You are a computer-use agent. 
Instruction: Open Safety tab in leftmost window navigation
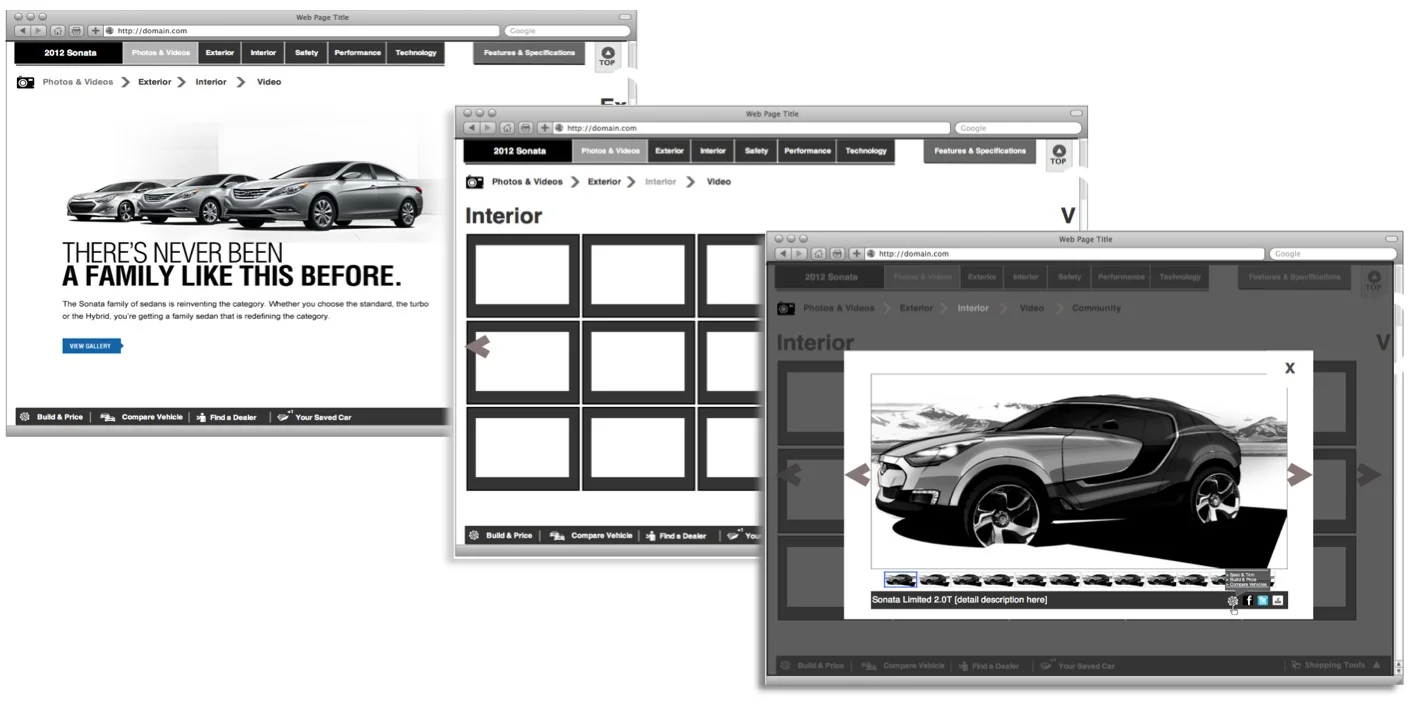click(x=307, y=53)
